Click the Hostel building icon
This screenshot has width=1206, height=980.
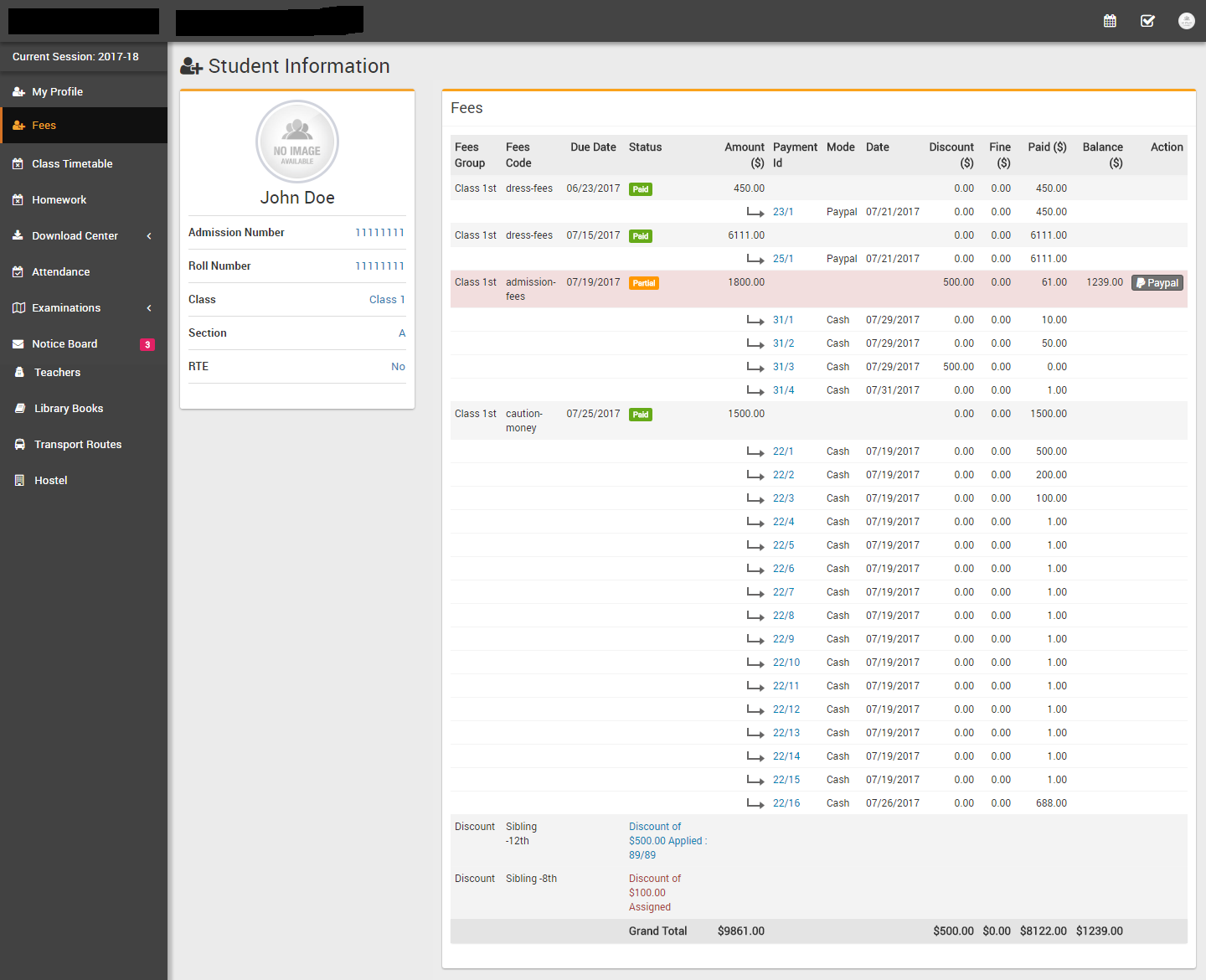pos(19,481)
